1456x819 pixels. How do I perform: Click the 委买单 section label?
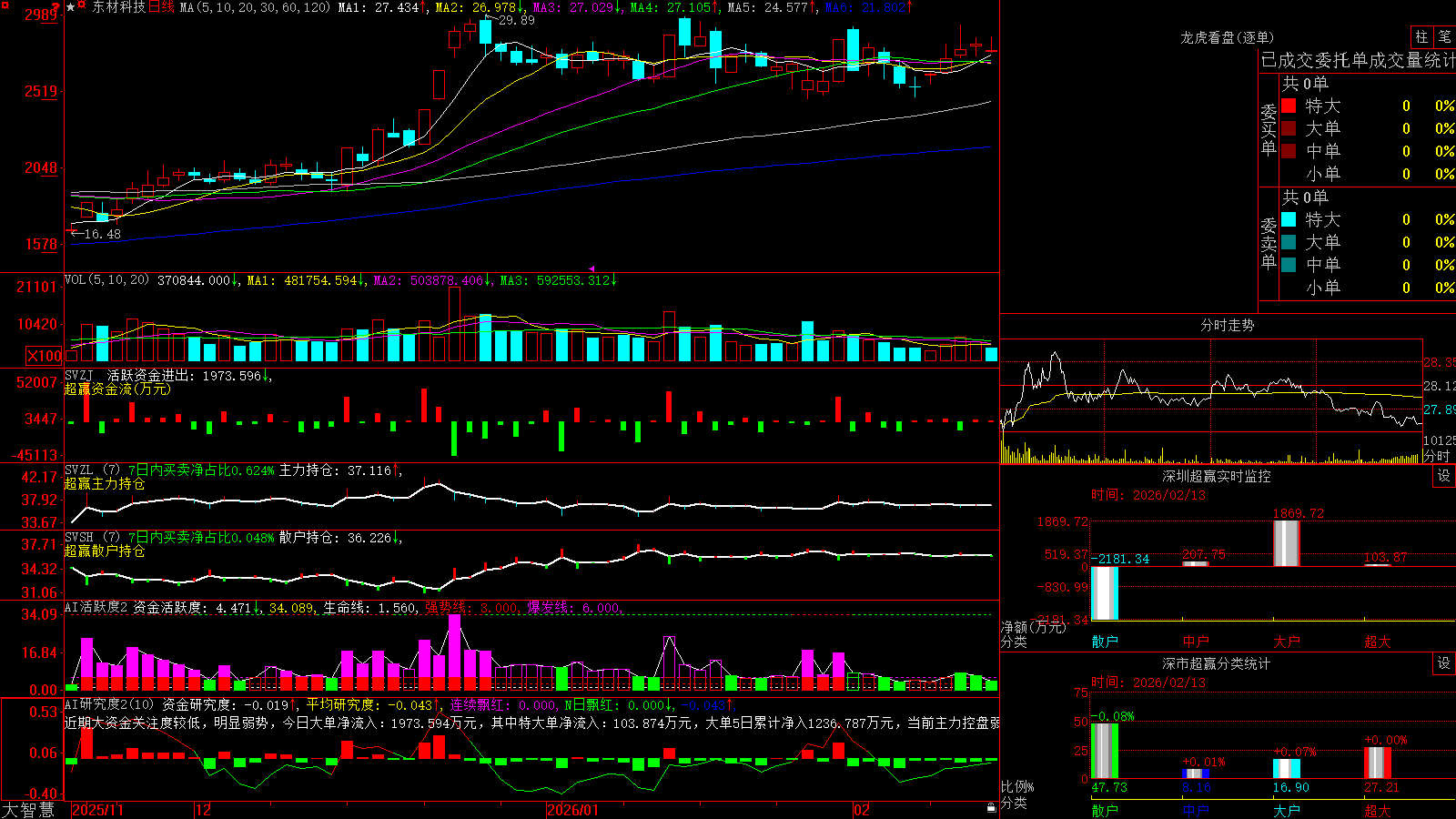1269,130
